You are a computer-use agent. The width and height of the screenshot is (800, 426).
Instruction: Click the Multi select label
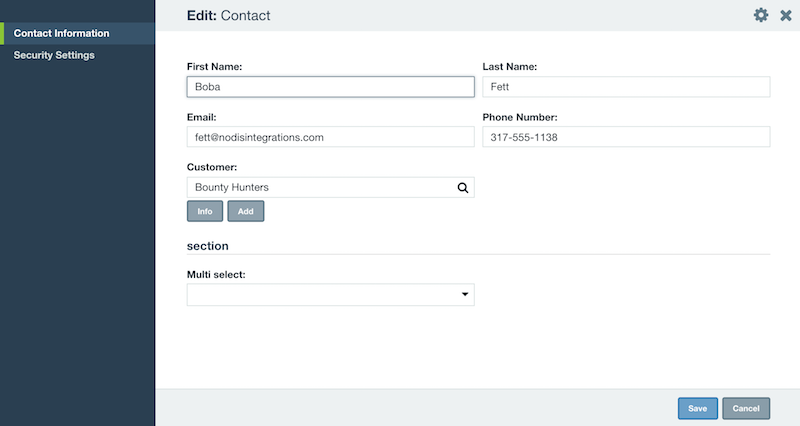click(x=216, y=274)
